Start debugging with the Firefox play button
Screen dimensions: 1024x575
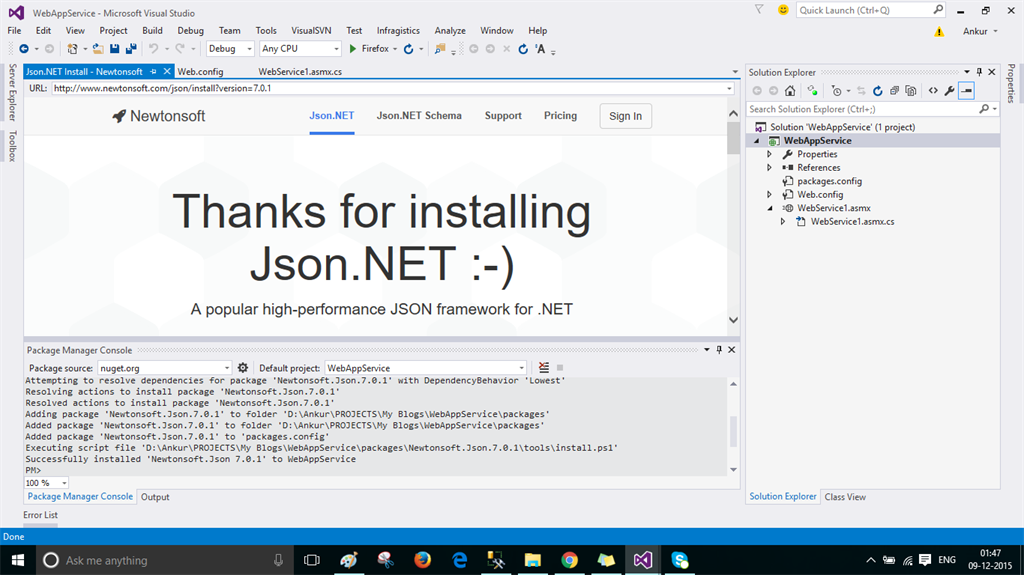coord(353,48)
